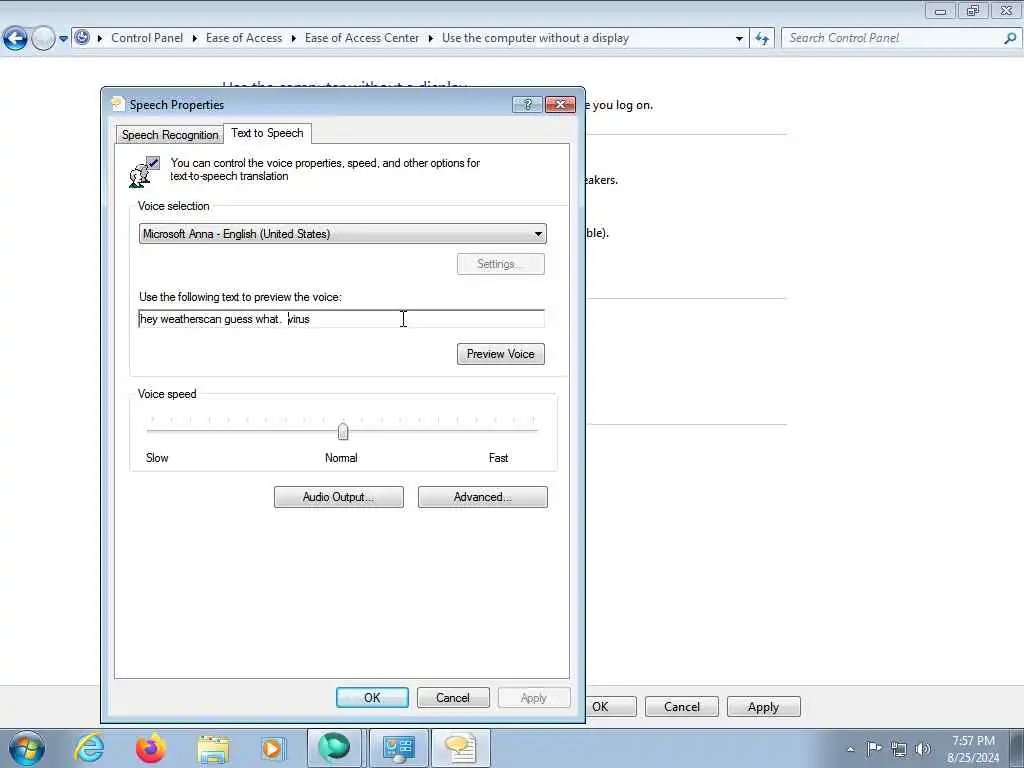Open the Windows Start menu orb
Viewport: 1024px width, 768px height.
coord(27,748)
